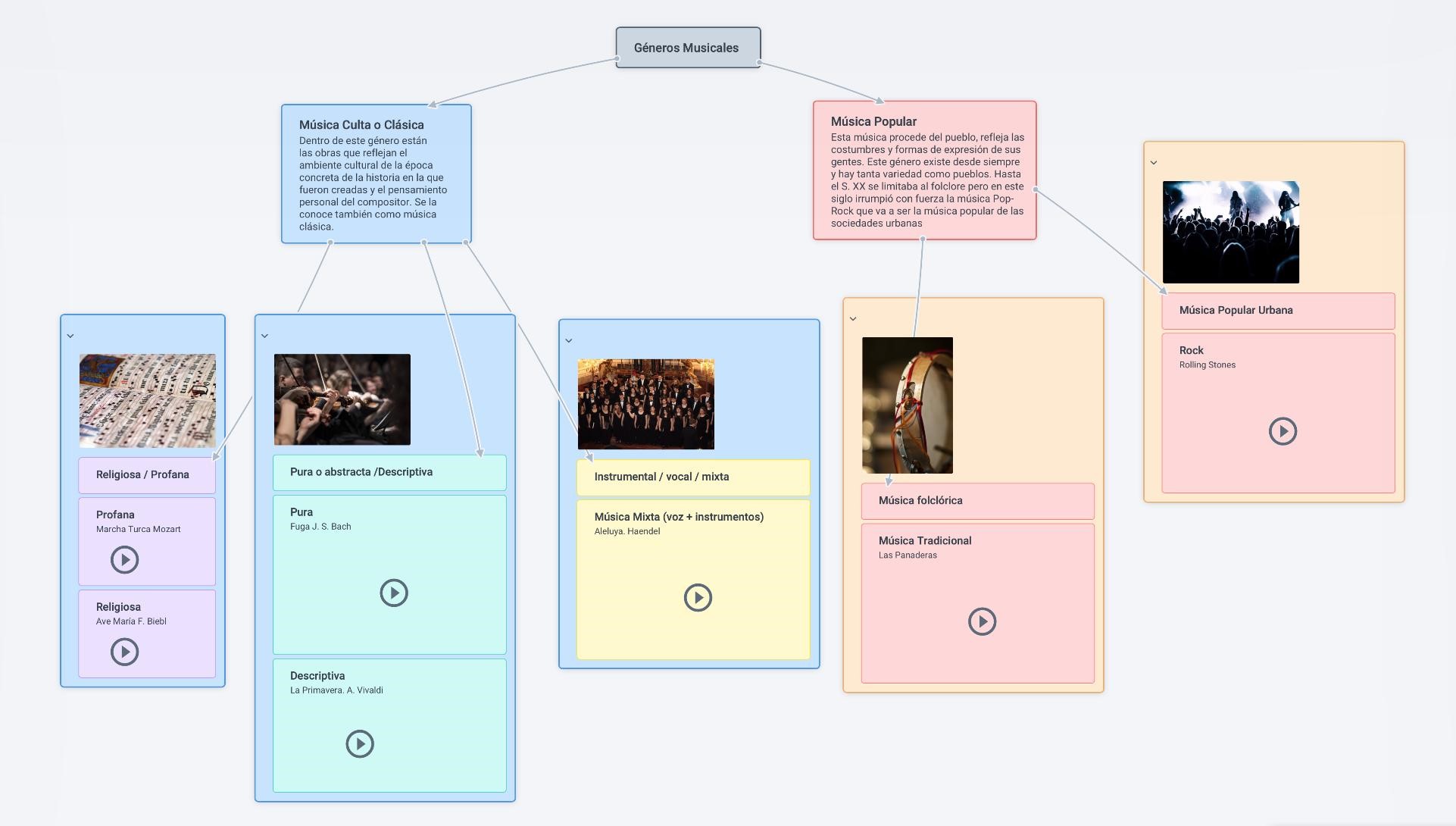Viewport: 1456px width, 826px height.
Task: Play the Pura Fuga J. S. Bach audio
Action: point(394,593)
